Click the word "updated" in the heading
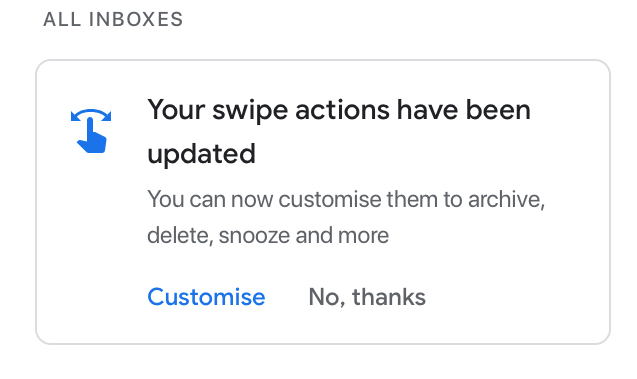637x379 pixels. click(201, 155)
